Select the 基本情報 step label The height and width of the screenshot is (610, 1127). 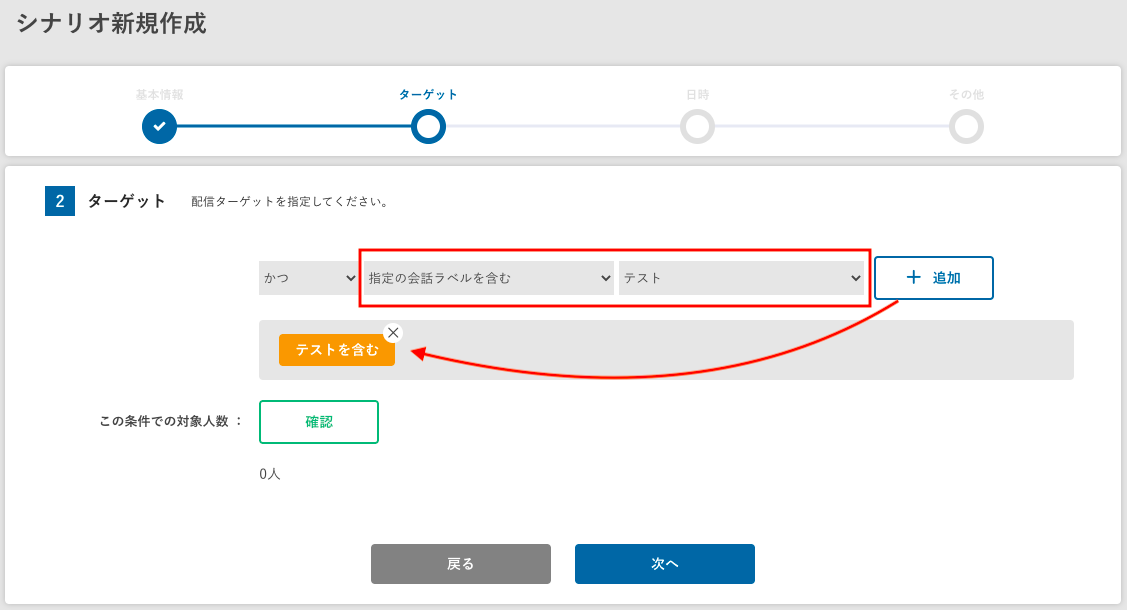(159, 95)
